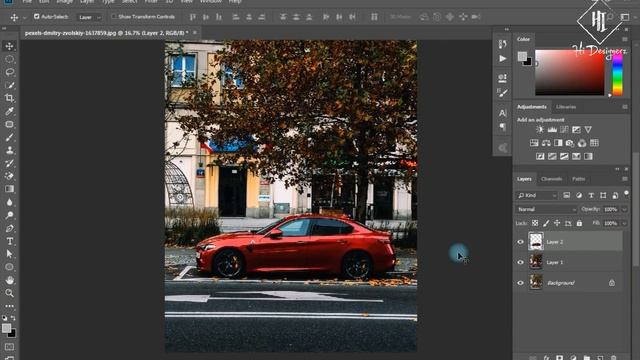640x360 pixels.
Task: Open the edit toolbar three dots
Action: click(x=9, y=306)
